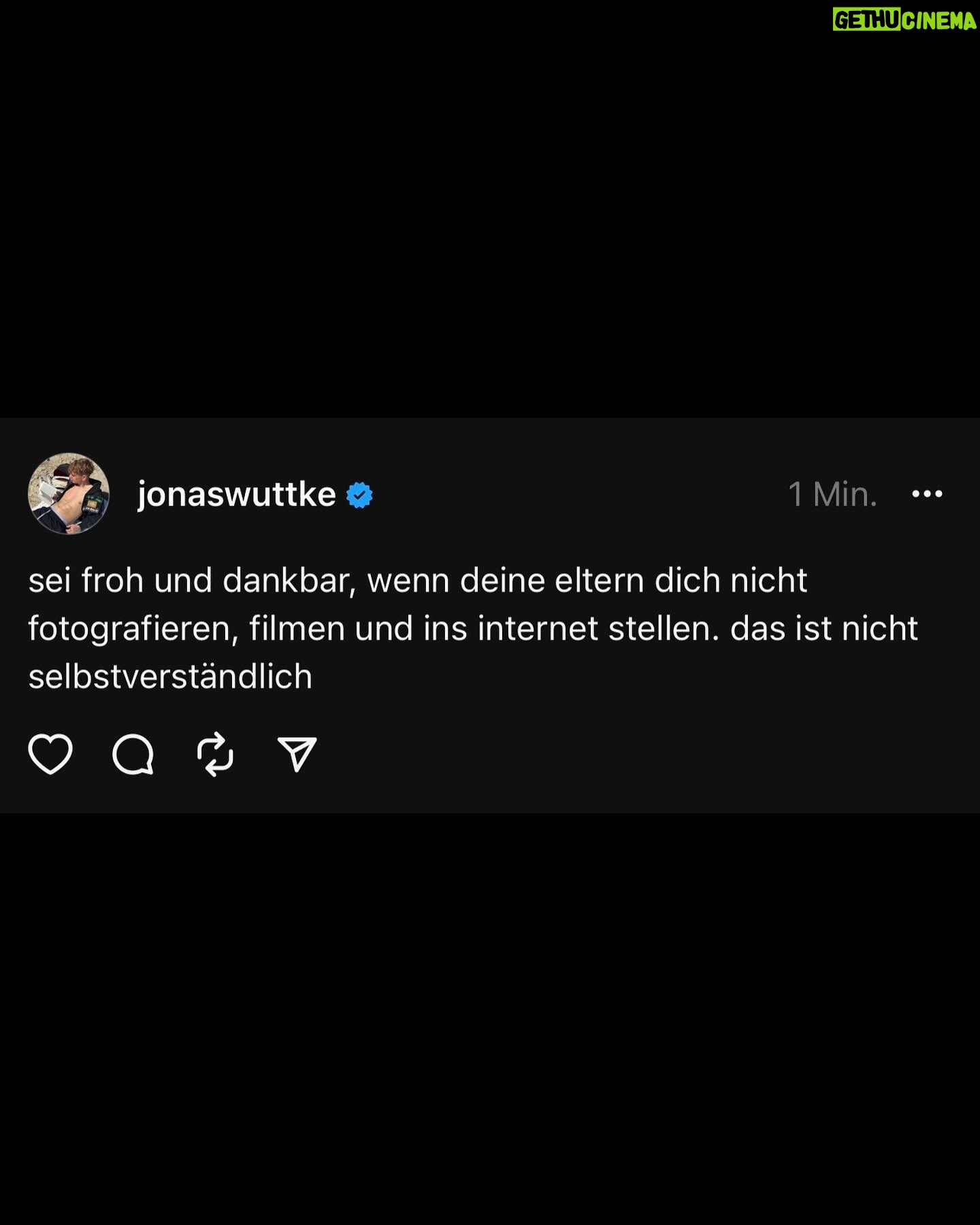Like the post with the heart icon

(50, 754)
